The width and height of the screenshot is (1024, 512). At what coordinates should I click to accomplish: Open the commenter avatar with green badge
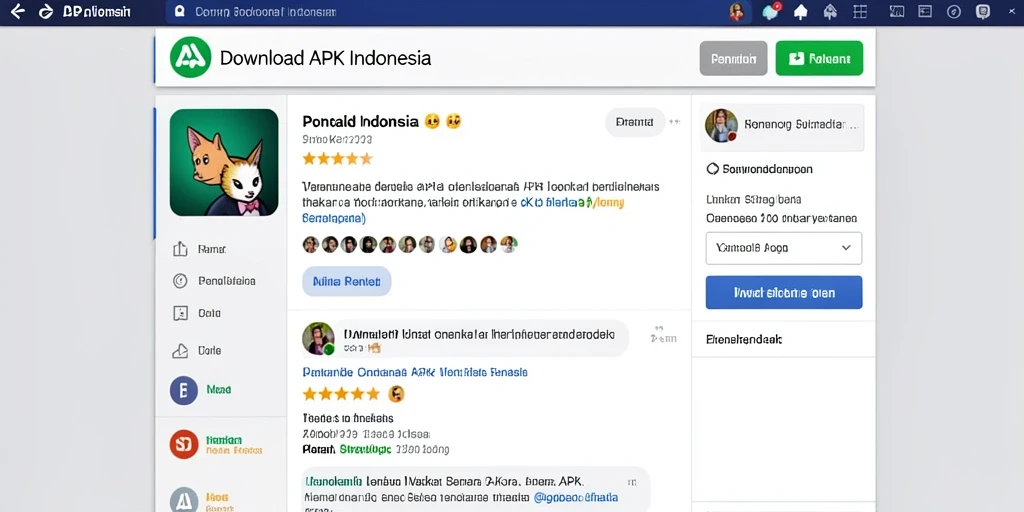coord(318,338)
